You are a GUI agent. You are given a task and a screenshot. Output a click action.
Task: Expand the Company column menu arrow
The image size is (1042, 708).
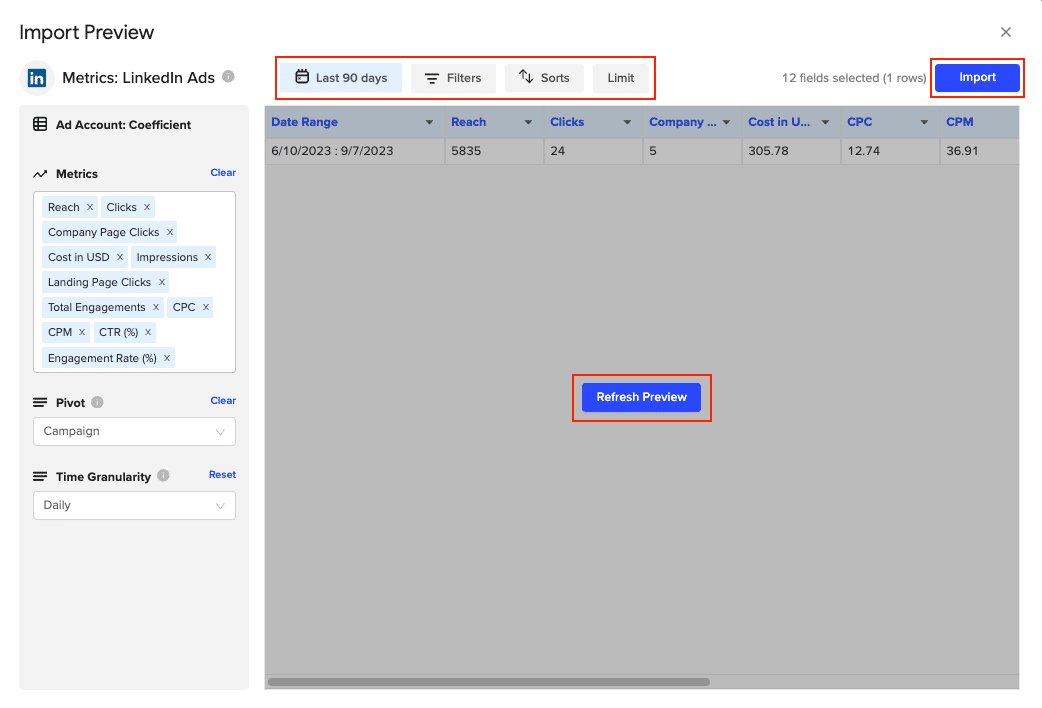pyautogui.click(x=726, y=122)
